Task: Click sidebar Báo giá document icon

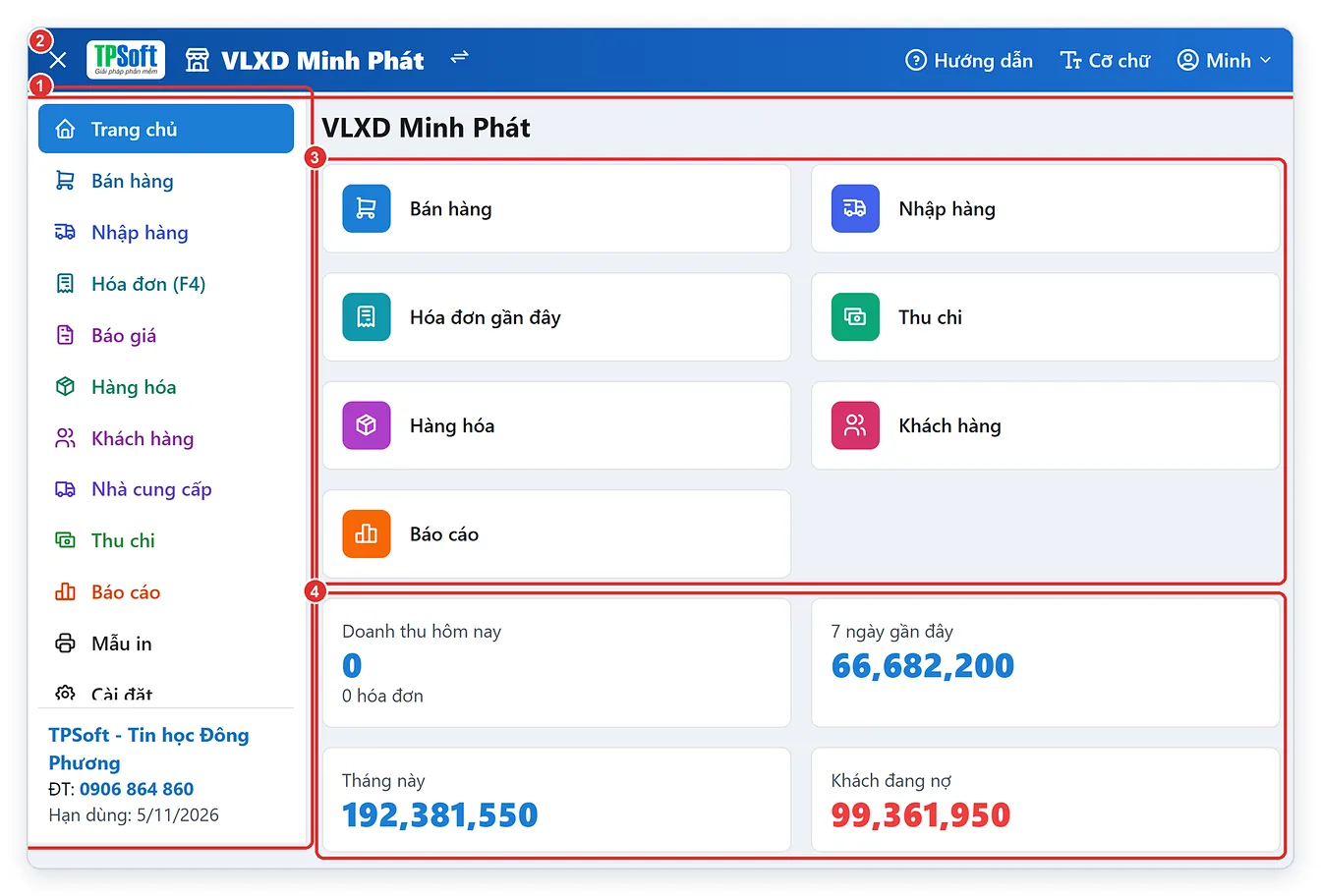Action: pos(65,335)
